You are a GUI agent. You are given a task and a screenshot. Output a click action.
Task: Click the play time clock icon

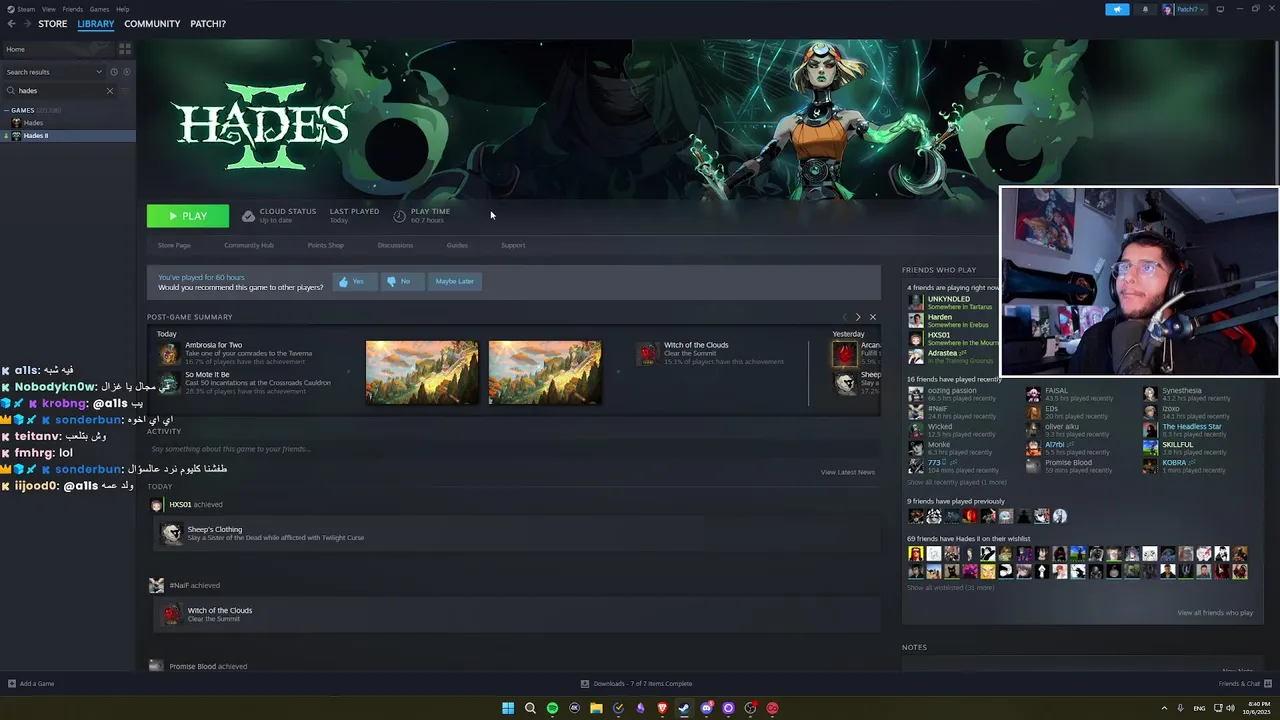point(399,216)
